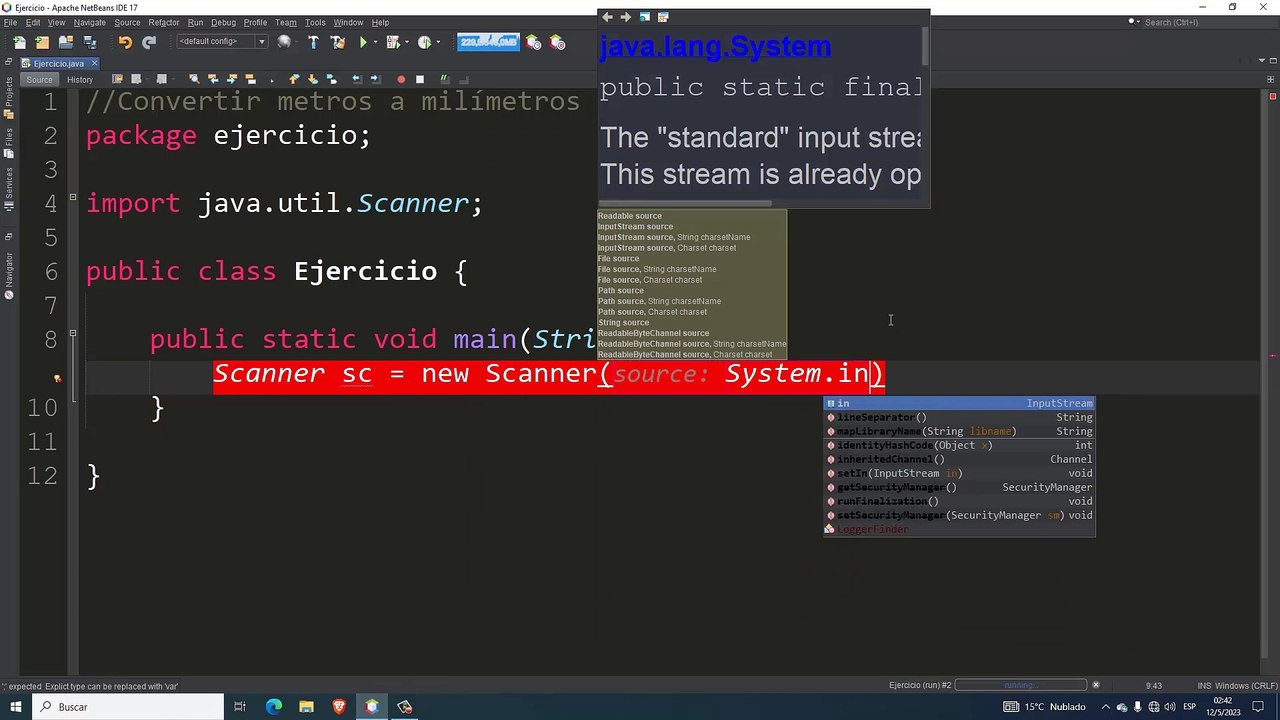Open the Debug menu
The width and height of the screenshot is (1280, 720).
224,22
